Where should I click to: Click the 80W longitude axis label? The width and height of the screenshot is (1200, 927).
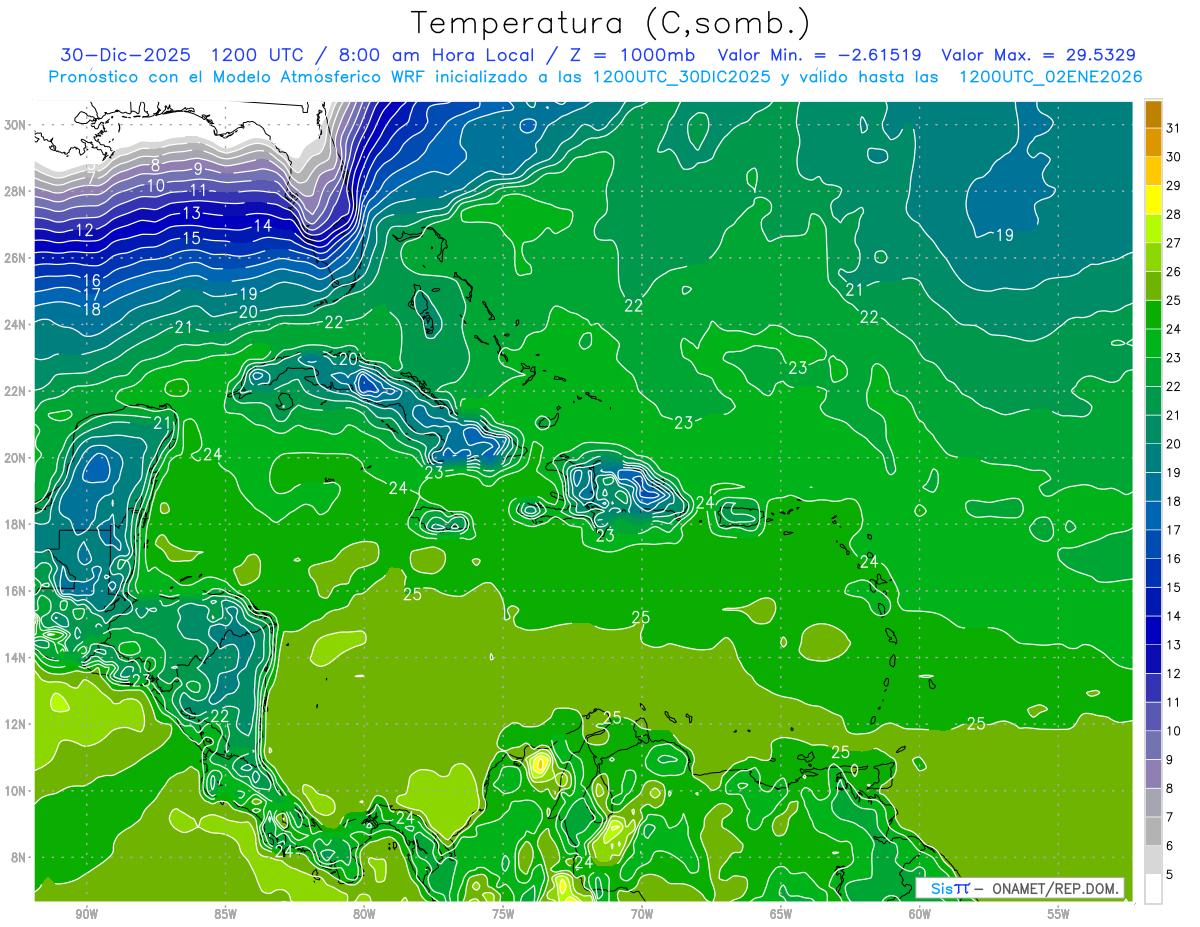364,915
